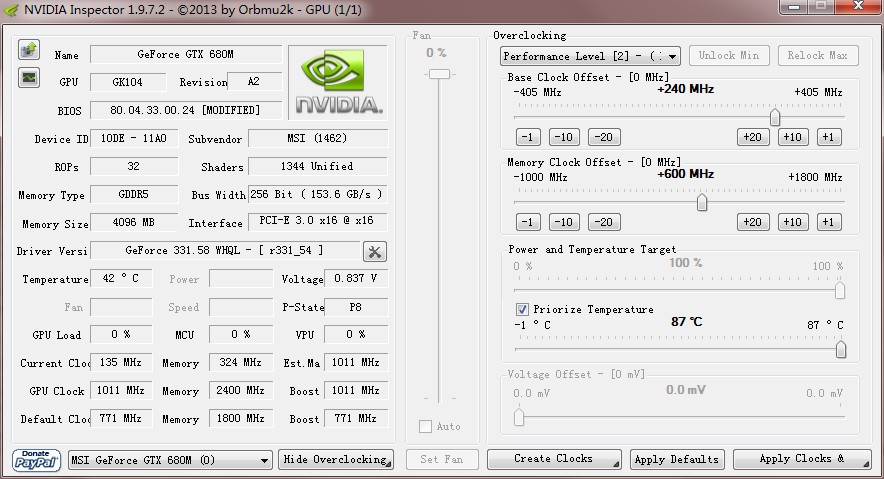This screenshot has height=479, width=884.
Task: Click the Interface field PCI-E 3.0
Action: (318, 221)
